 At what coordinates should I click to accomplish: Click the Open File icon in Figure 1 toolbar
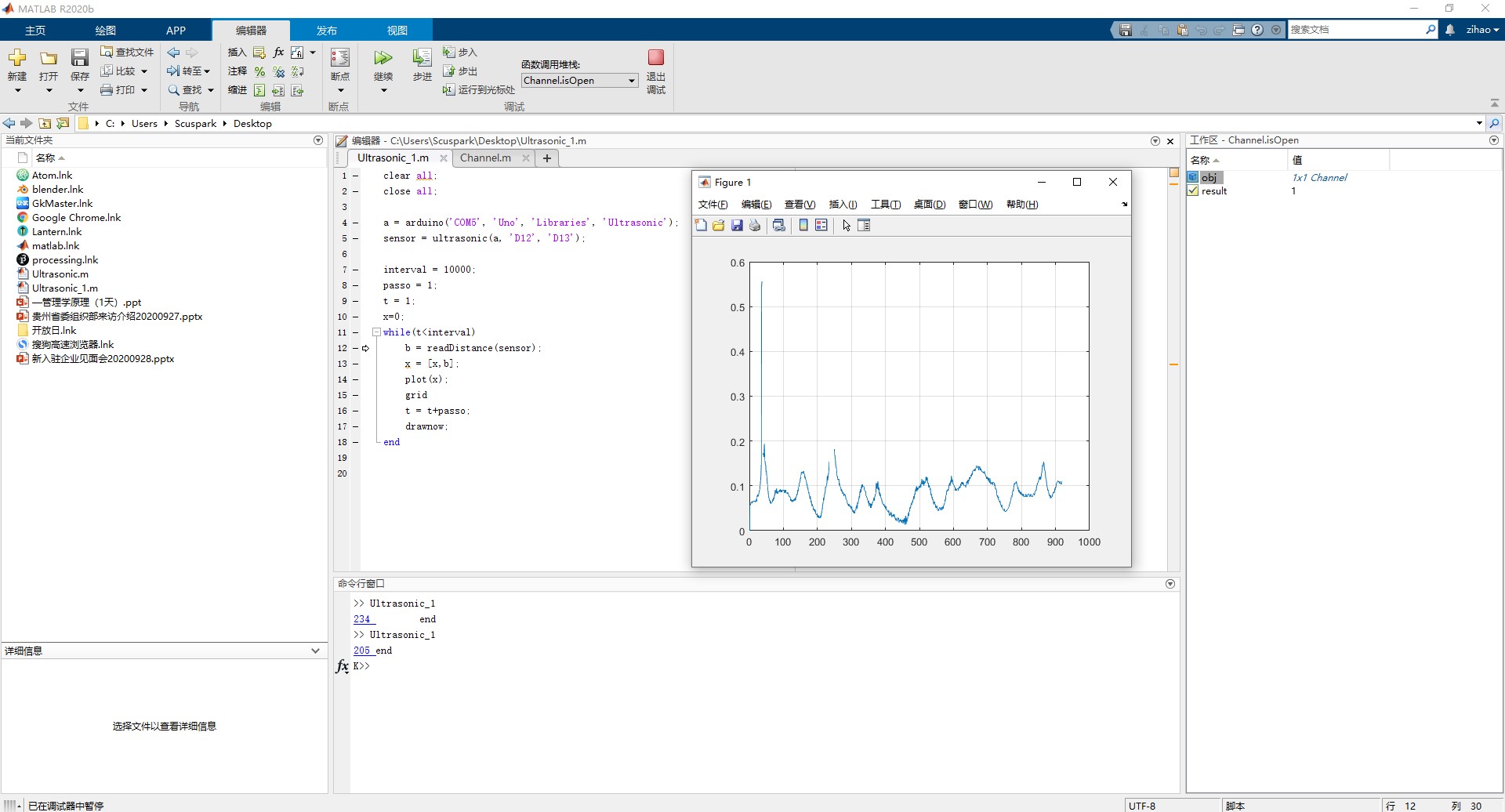pos(719,225)
